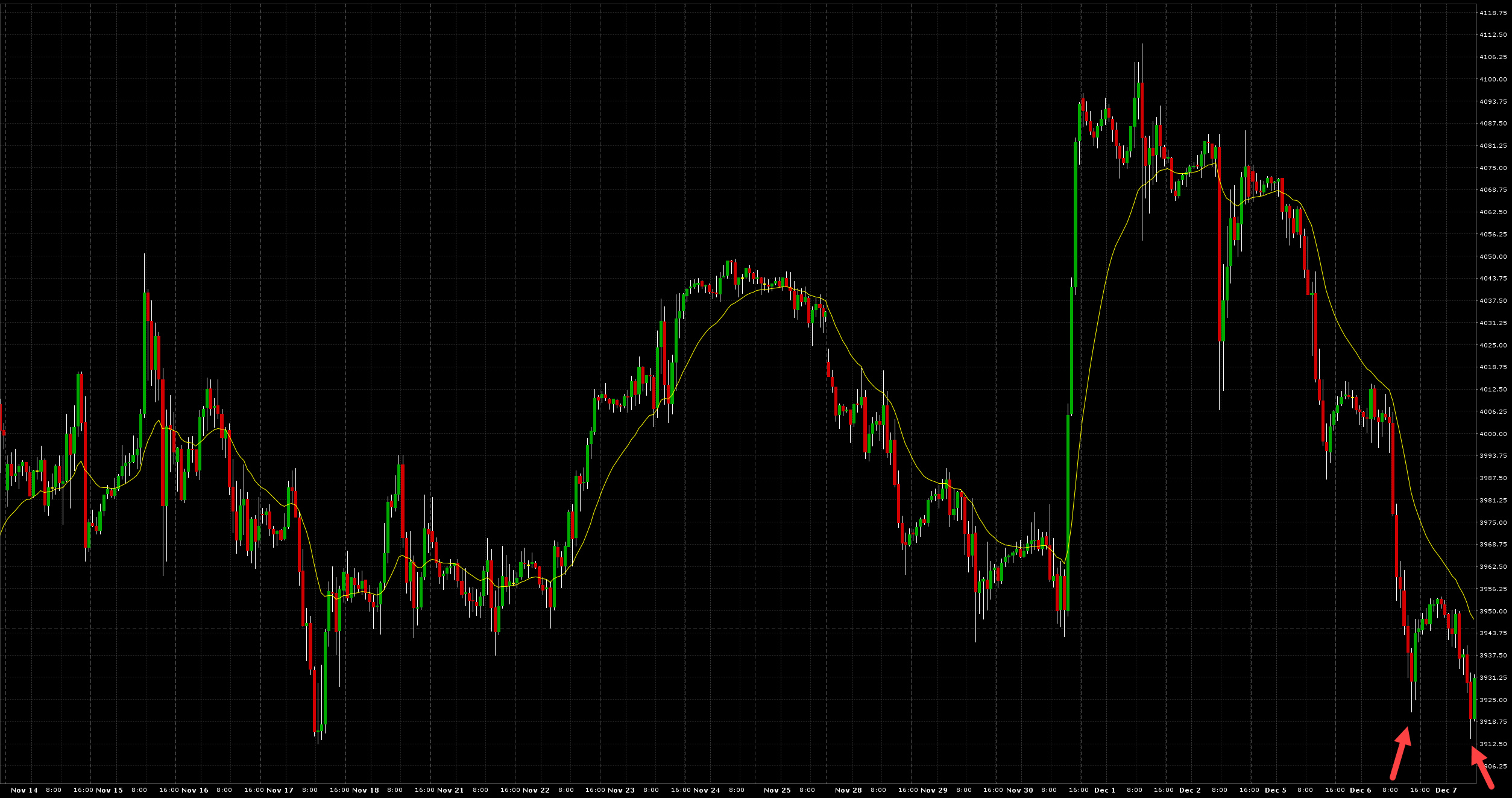
Task: Click the Nov 30 date label
Action: click(1019, 790)
